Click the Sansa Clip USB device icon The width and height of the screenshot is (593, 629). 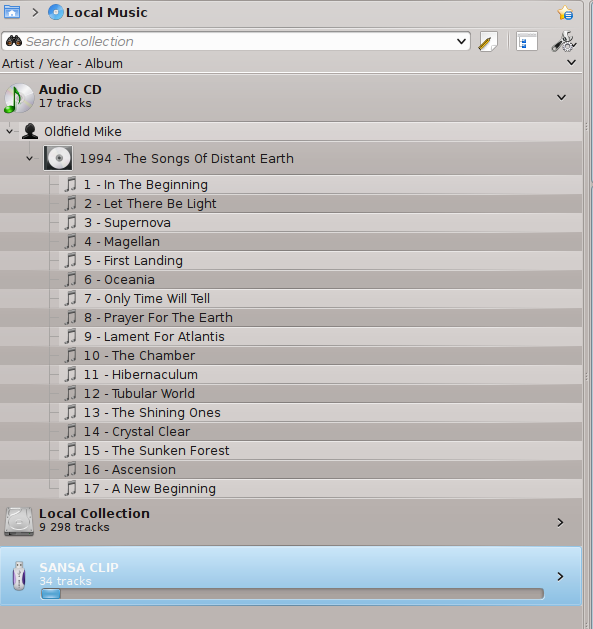pos(19,576)
